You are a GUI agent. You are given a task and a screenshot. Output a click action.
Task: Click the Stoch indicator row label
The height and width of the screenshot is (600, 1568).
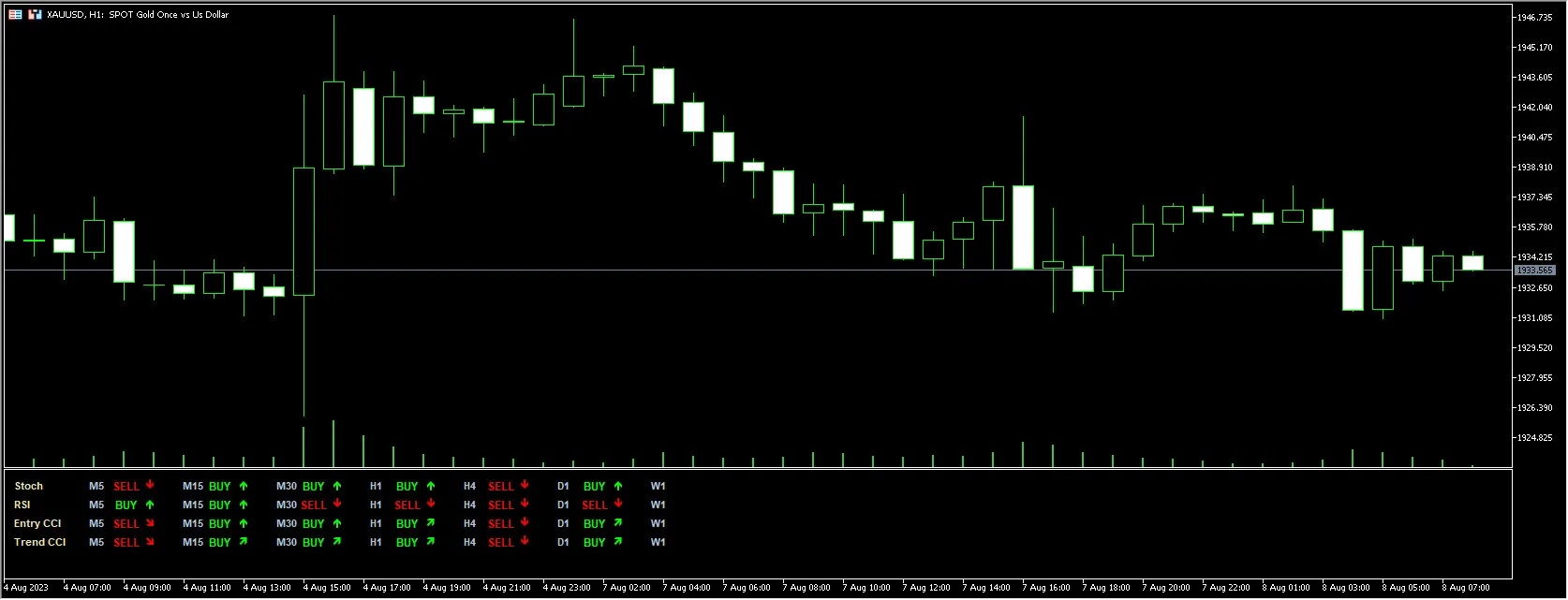click(x=28, y=486)
